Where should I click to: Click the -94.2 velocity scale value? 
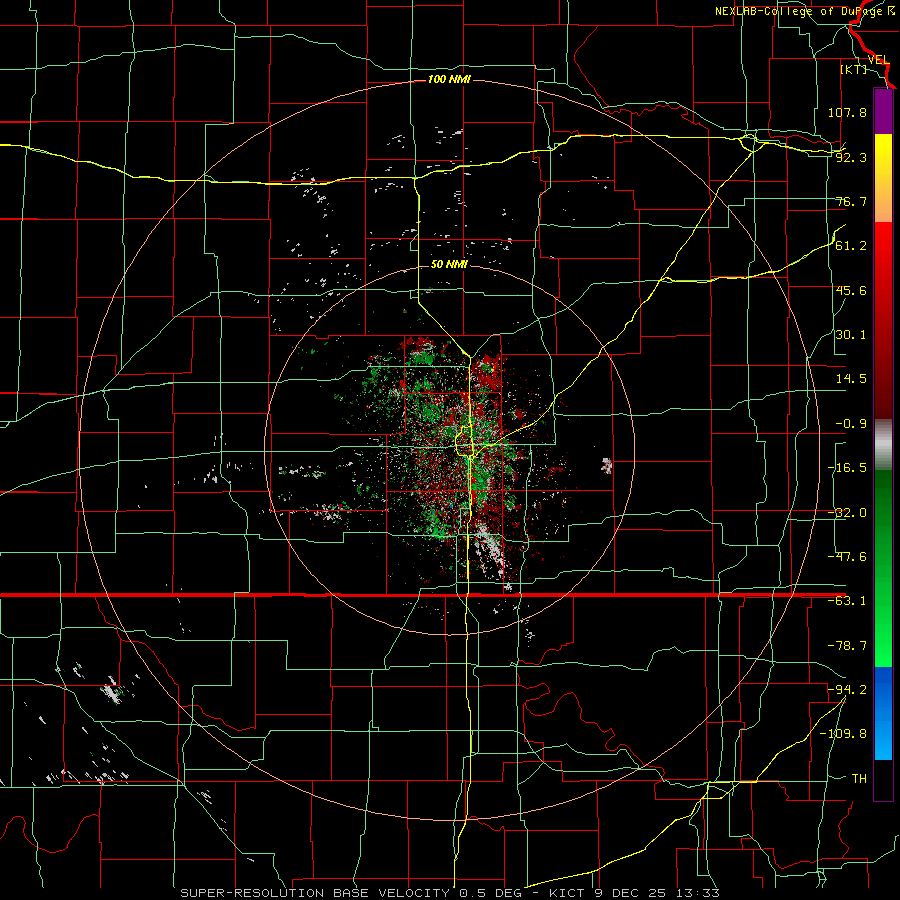pyautogui.click(x=847, y=689)
